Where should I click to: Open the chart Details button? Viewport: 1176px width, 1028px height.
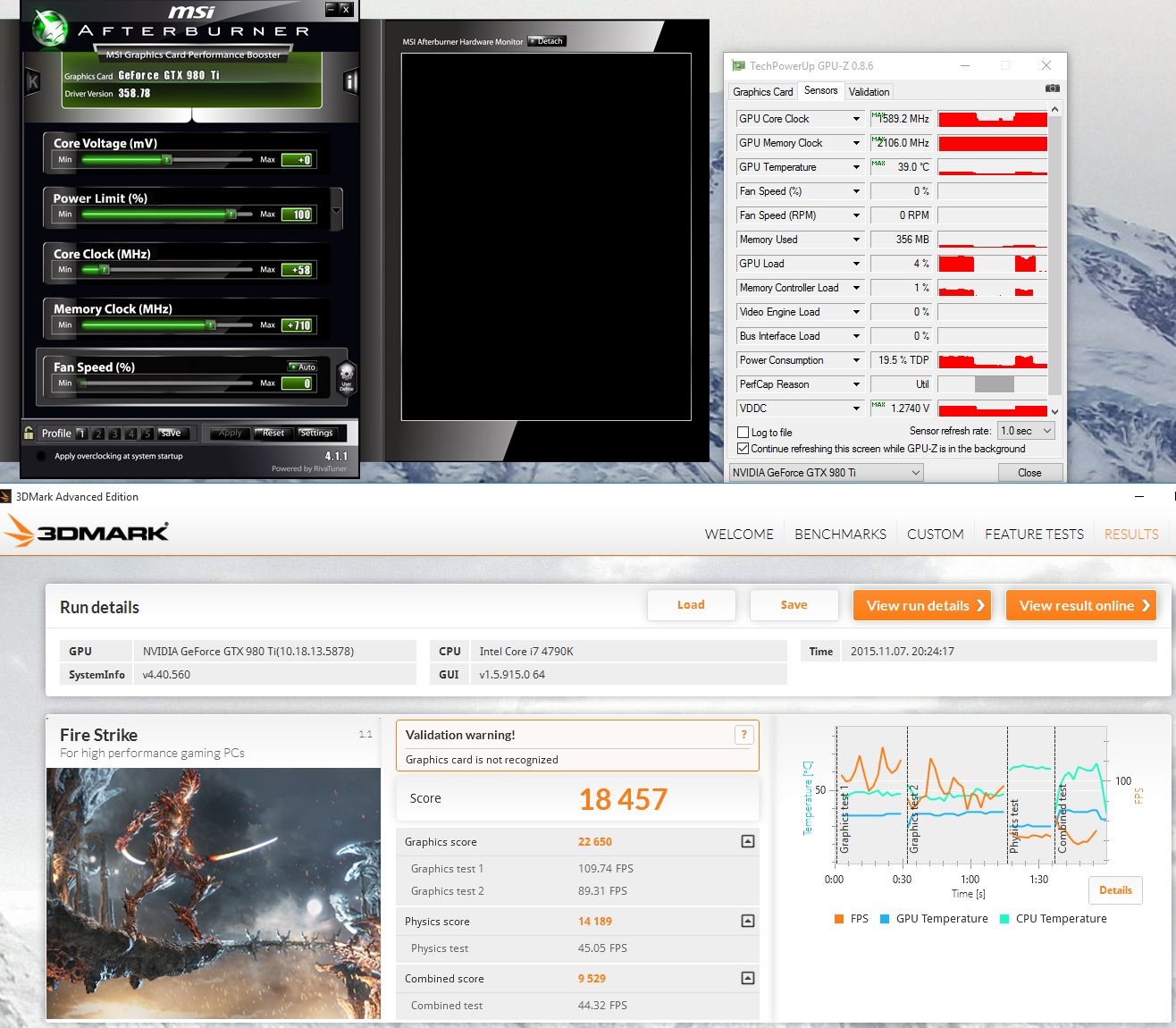click(1115, 890)
